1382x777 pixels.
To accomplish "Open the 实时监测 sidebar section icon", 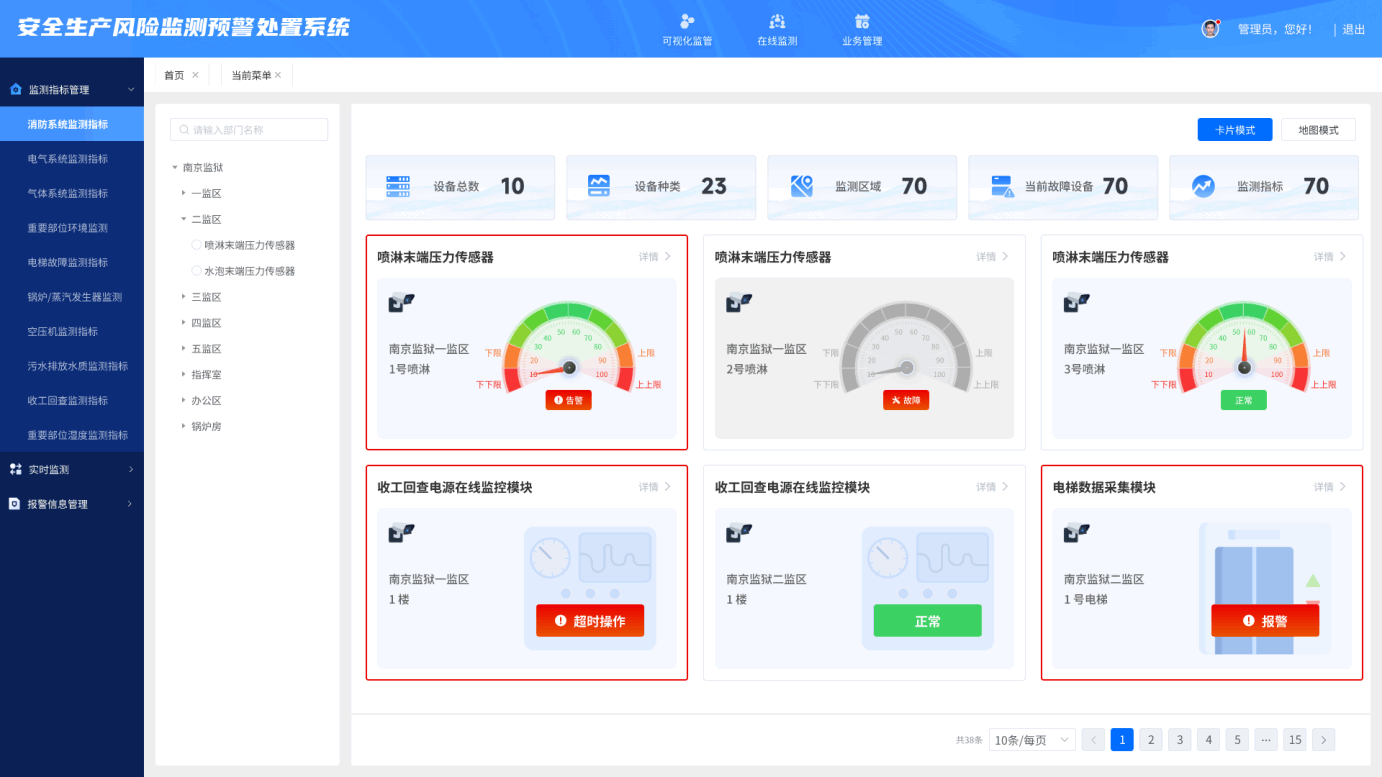I will [x=15, y=468].
